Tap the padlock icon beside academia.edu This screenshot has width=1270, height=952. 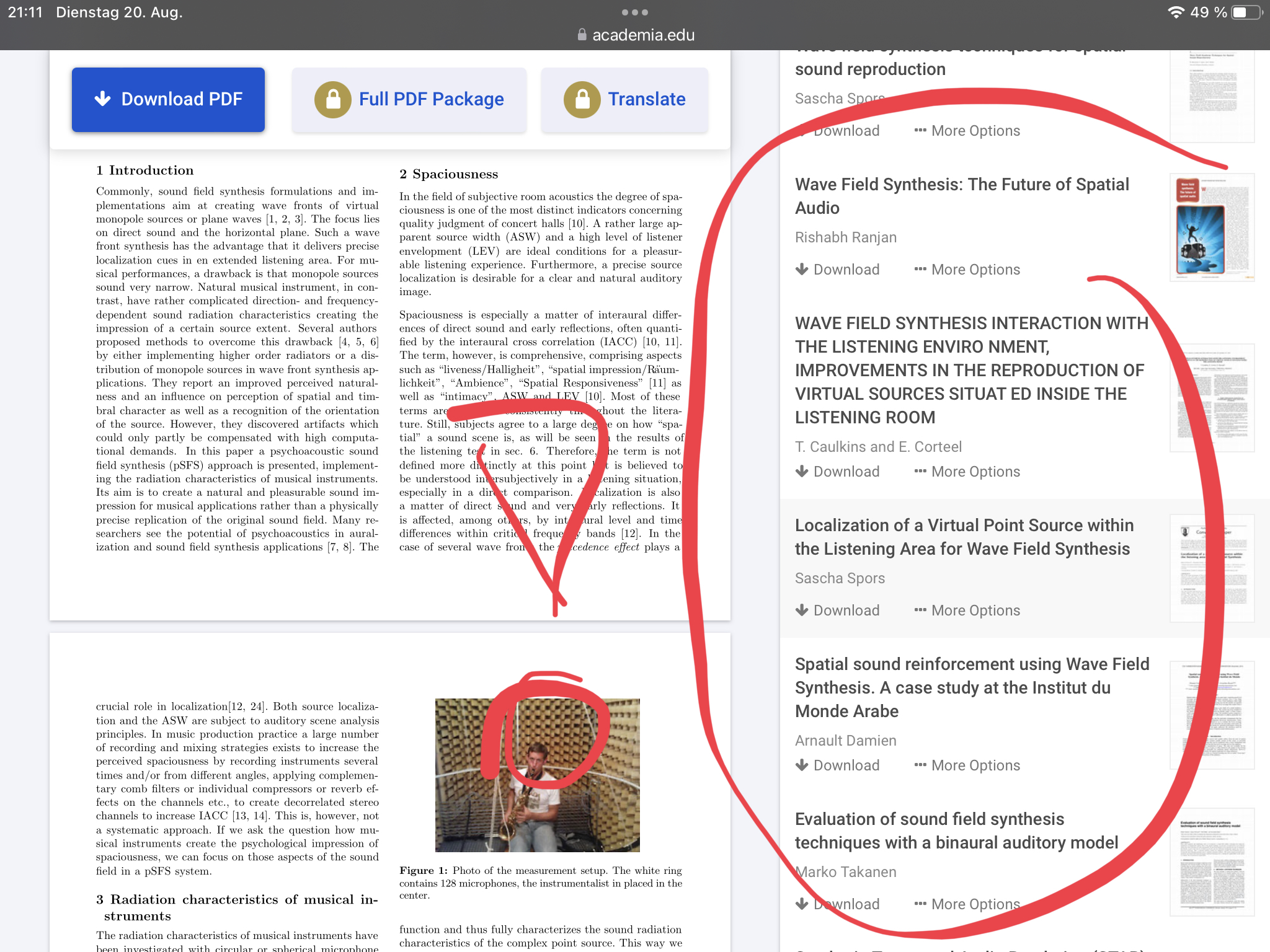point(582,35)
